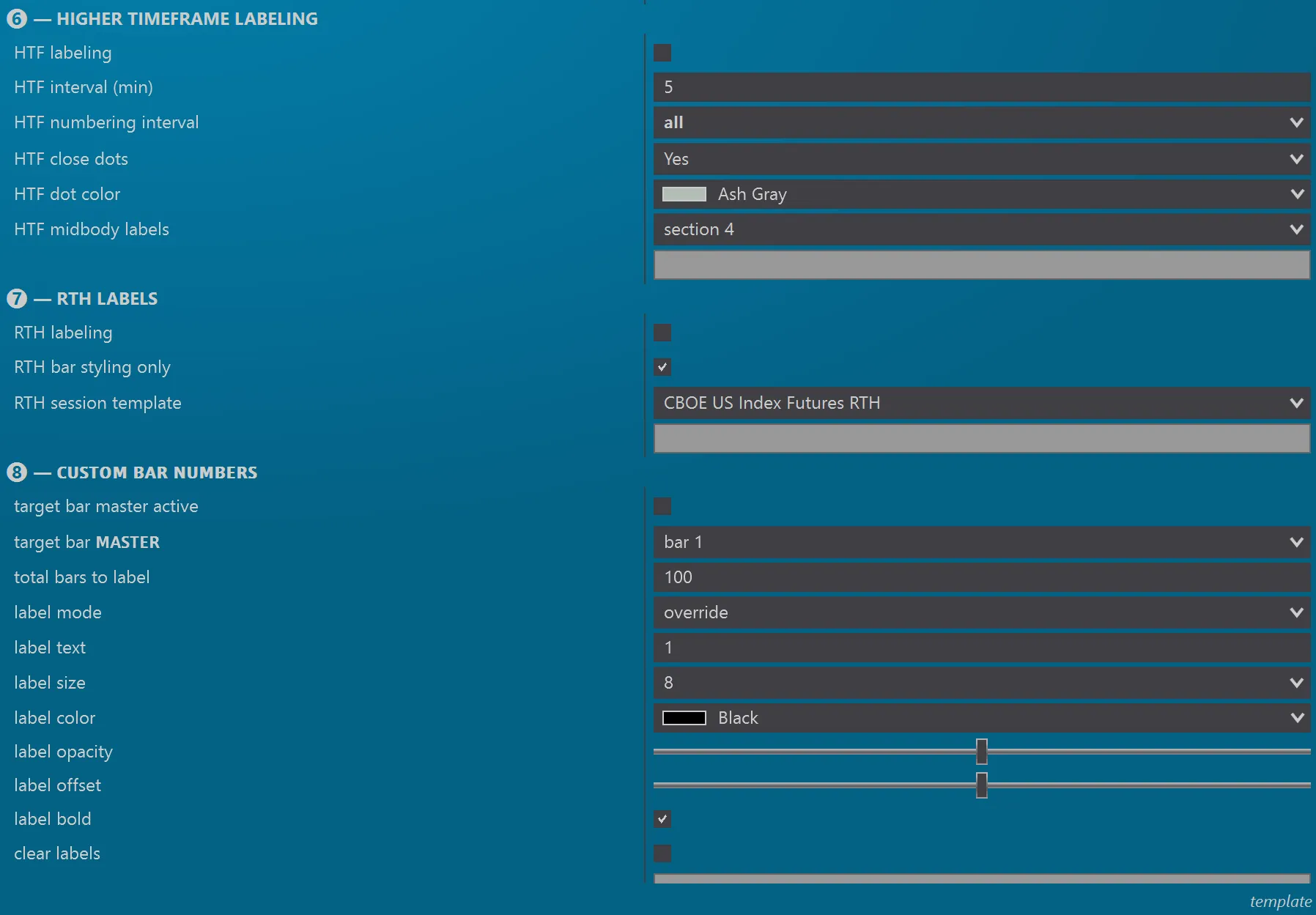Screen dimensions: 1316x915
Task: Open the label color Black dropdown
Action: [982, 718]
